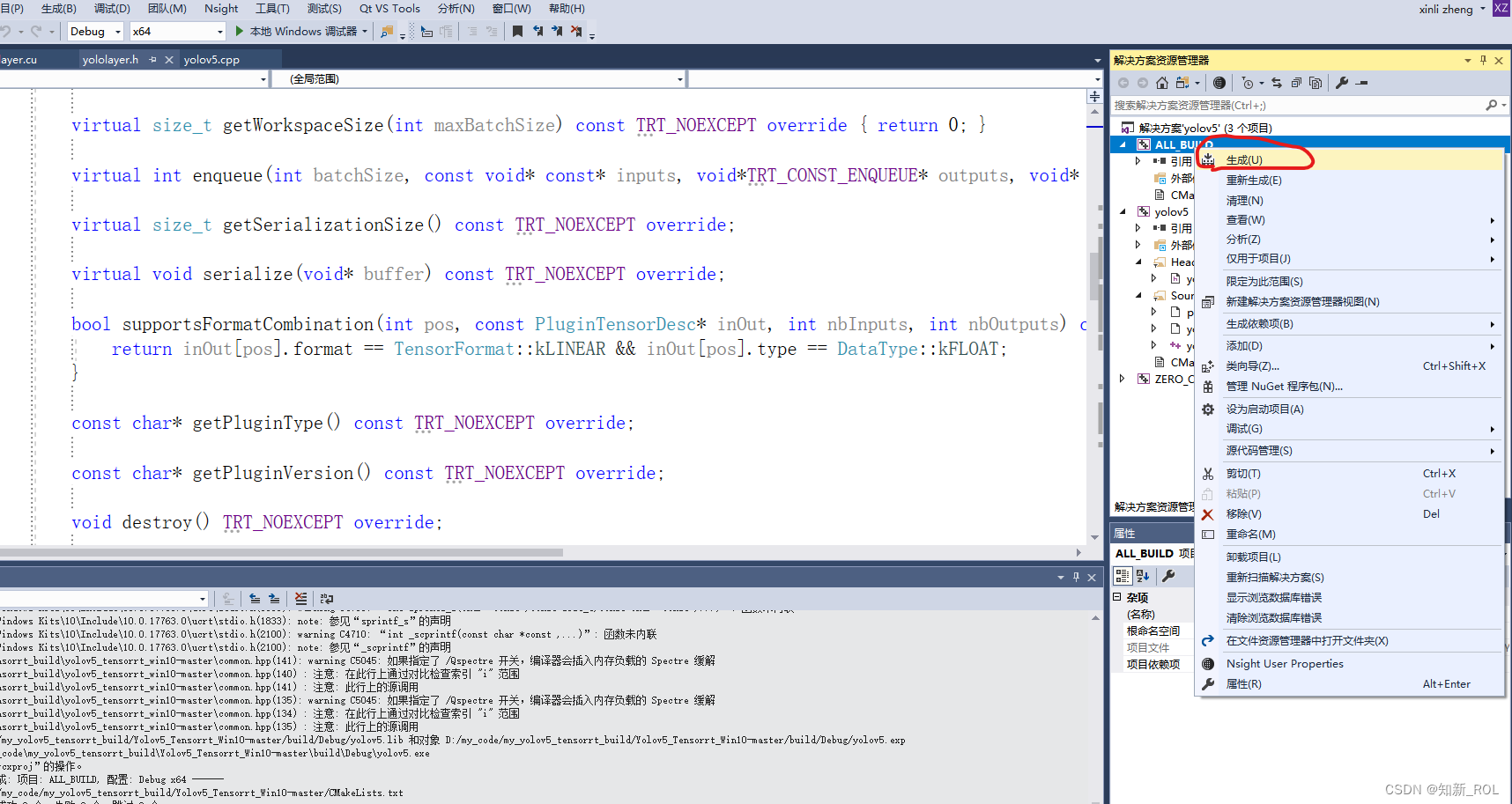
Task: Toggle a bookmark in the editor toolbar
Action: click(x=518, y=31)
